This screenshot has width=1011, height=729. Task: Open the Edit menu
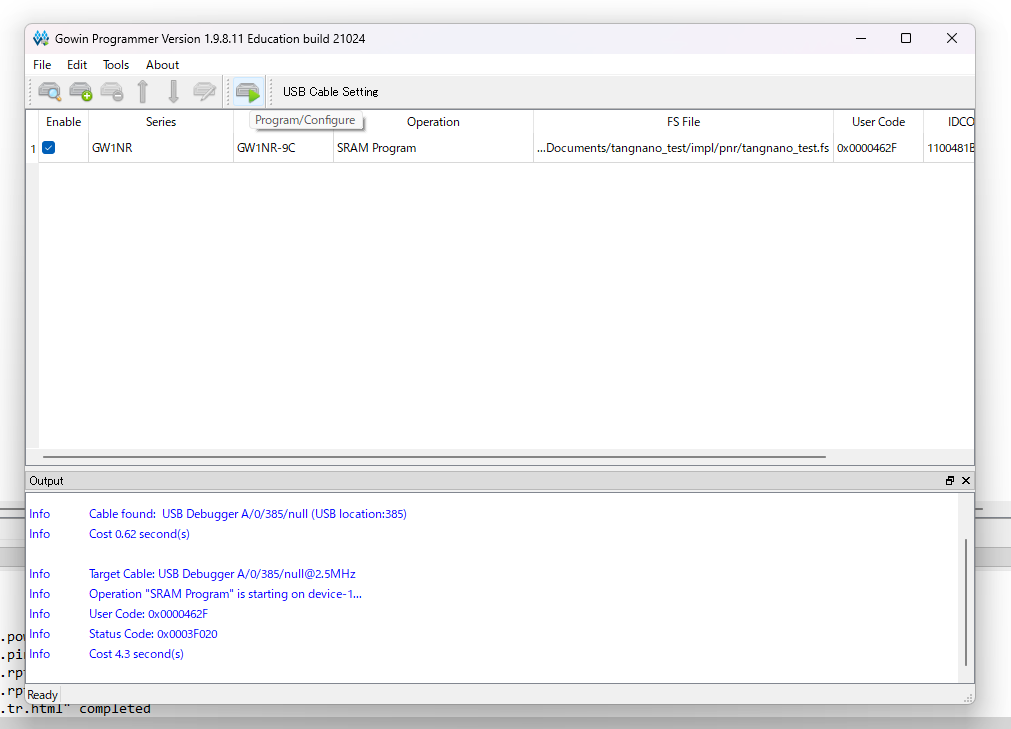tap(77, 65)
